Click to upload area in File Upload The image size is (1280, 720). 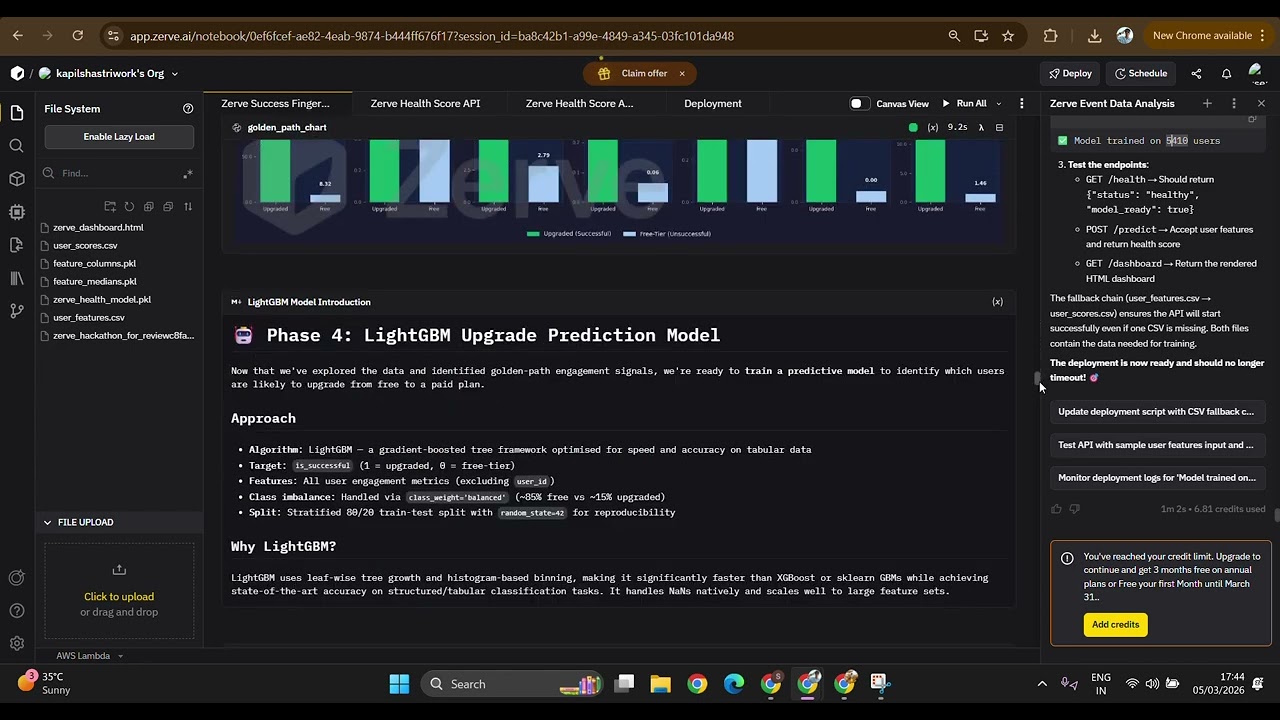[119, 592]
